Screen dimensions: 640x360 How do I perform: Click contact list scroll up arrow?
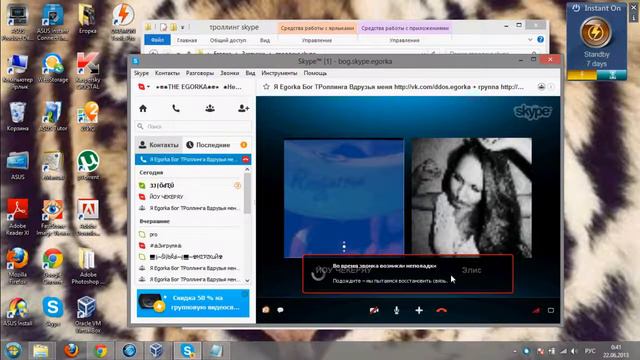pos(247,169)
